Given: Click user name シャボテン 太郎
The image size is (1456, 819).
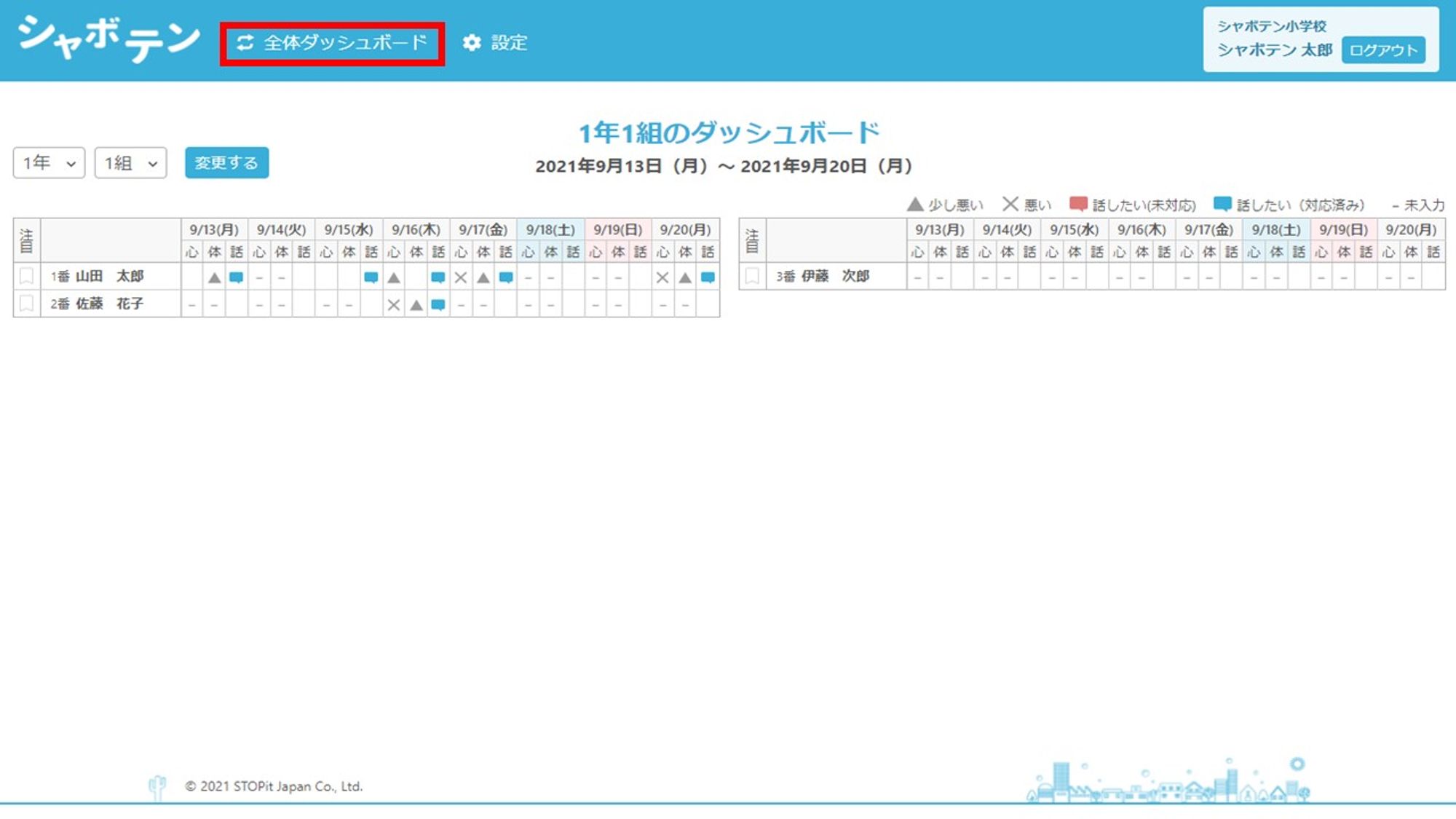Looking at the screenshot, I should (1275, 50).
